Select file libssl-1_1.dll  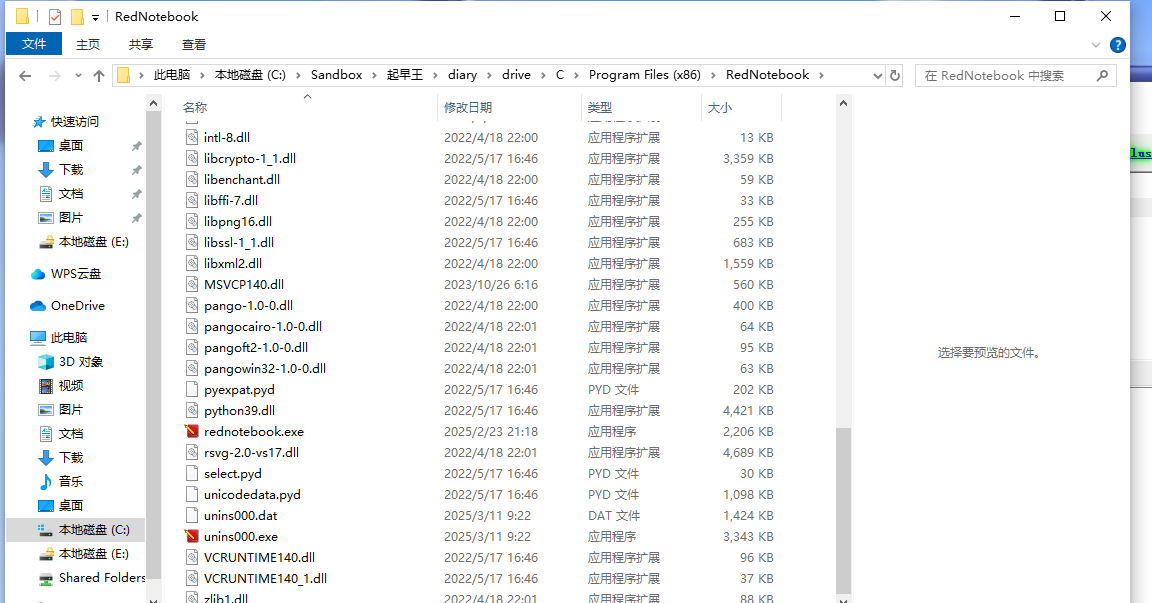point(239,242)
